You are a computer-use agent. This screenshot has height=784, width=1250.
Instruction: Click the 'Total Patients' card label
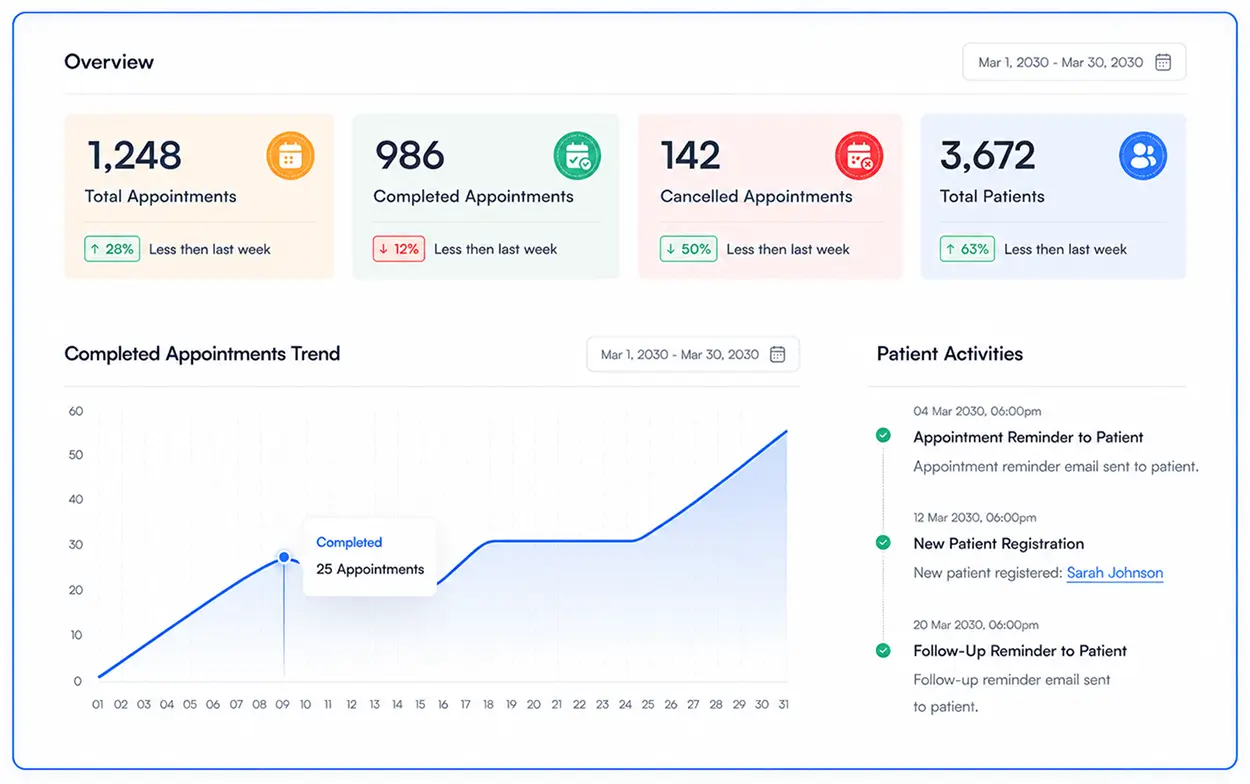pyautogui.click(x=992, y=196)
